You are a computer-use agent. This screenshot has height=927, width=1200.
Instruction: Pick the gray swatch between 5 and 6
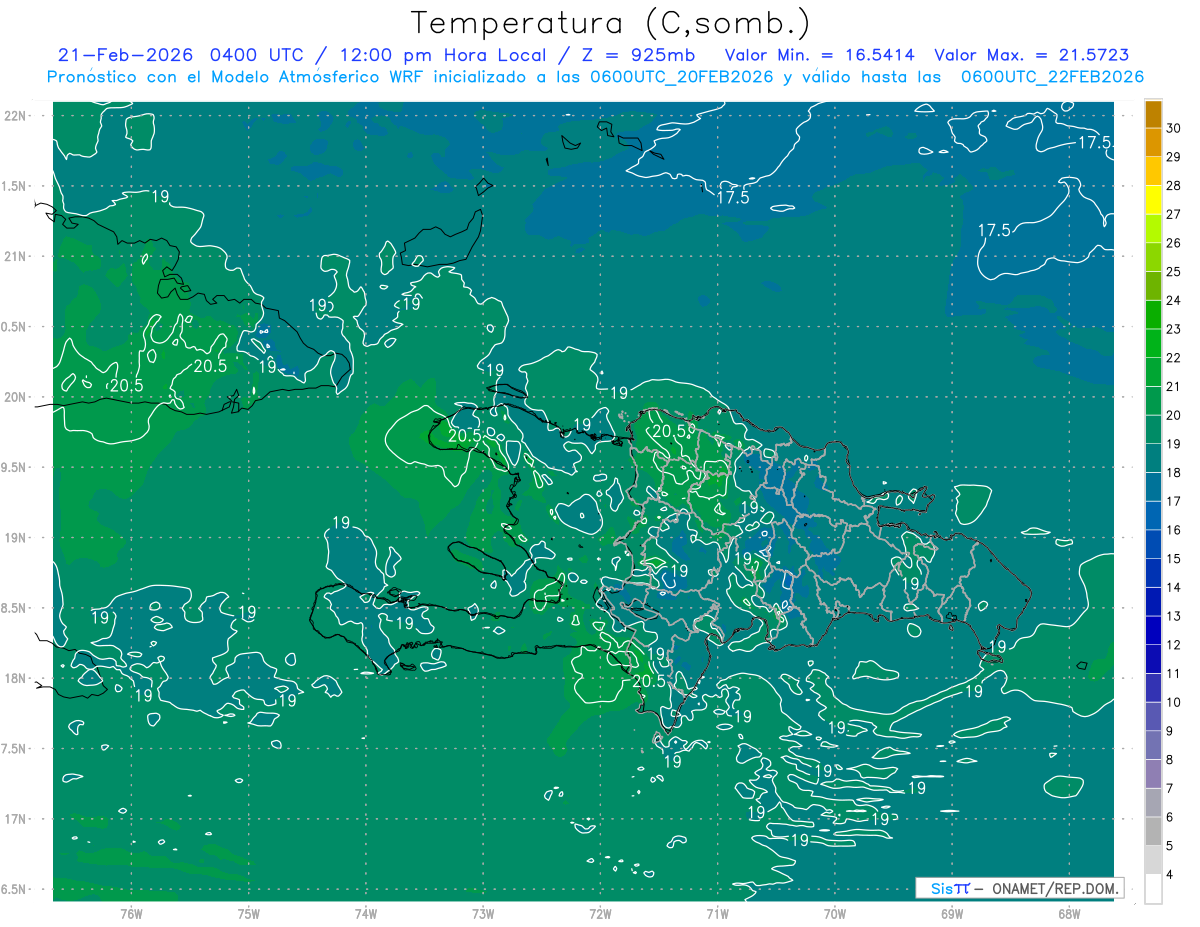[x=1153, y=831]
